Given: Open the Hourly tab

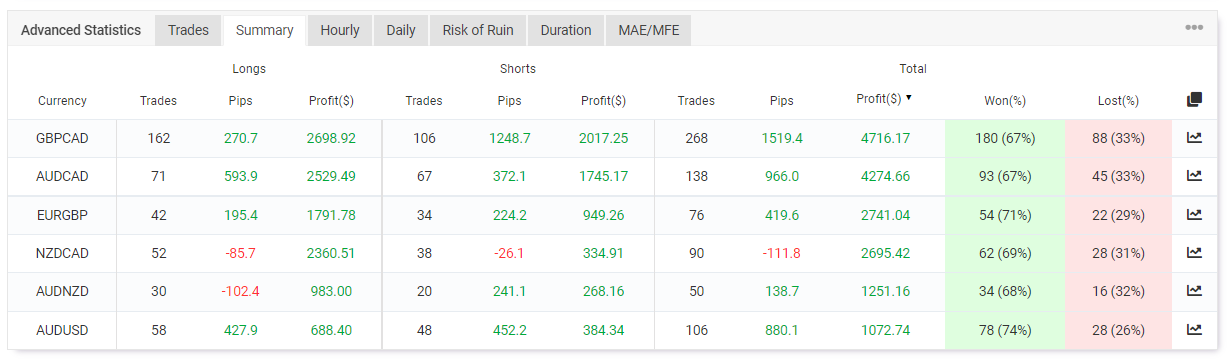Looking at the screenshot, I should point(340,30).
